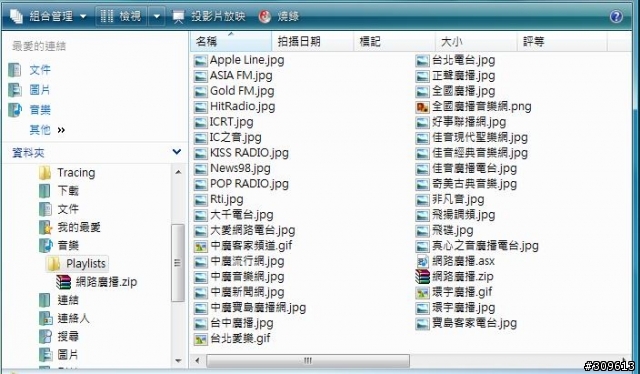
Task: Select ICRT.jpg file icon
Action: click(200, 122)
